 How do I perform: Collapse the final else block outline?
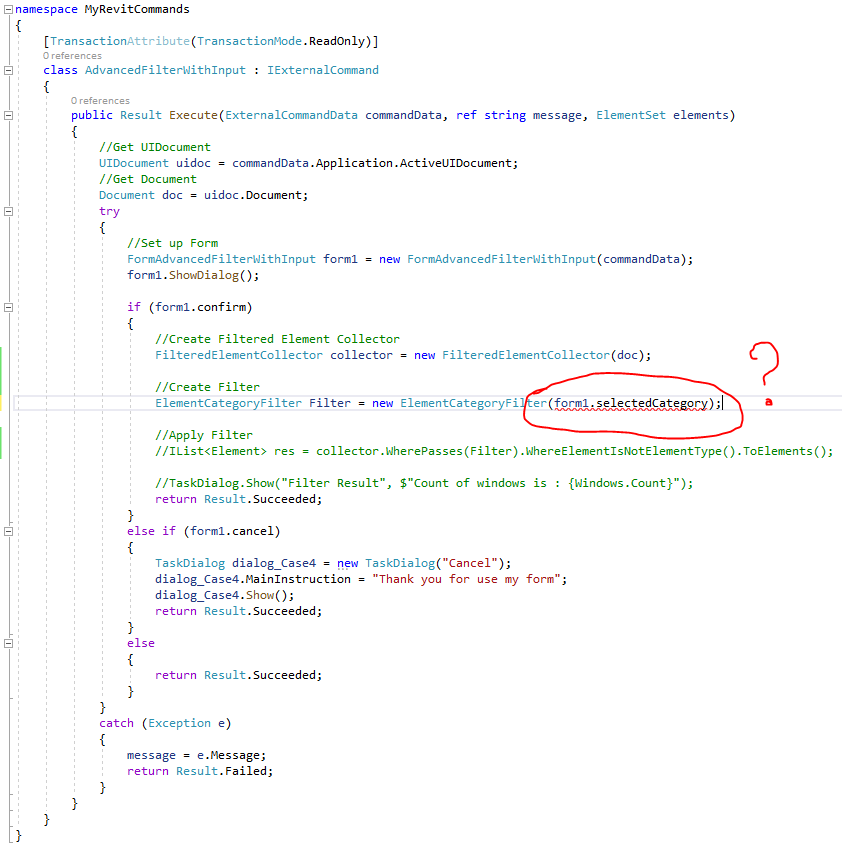click(x=8, y=643)
